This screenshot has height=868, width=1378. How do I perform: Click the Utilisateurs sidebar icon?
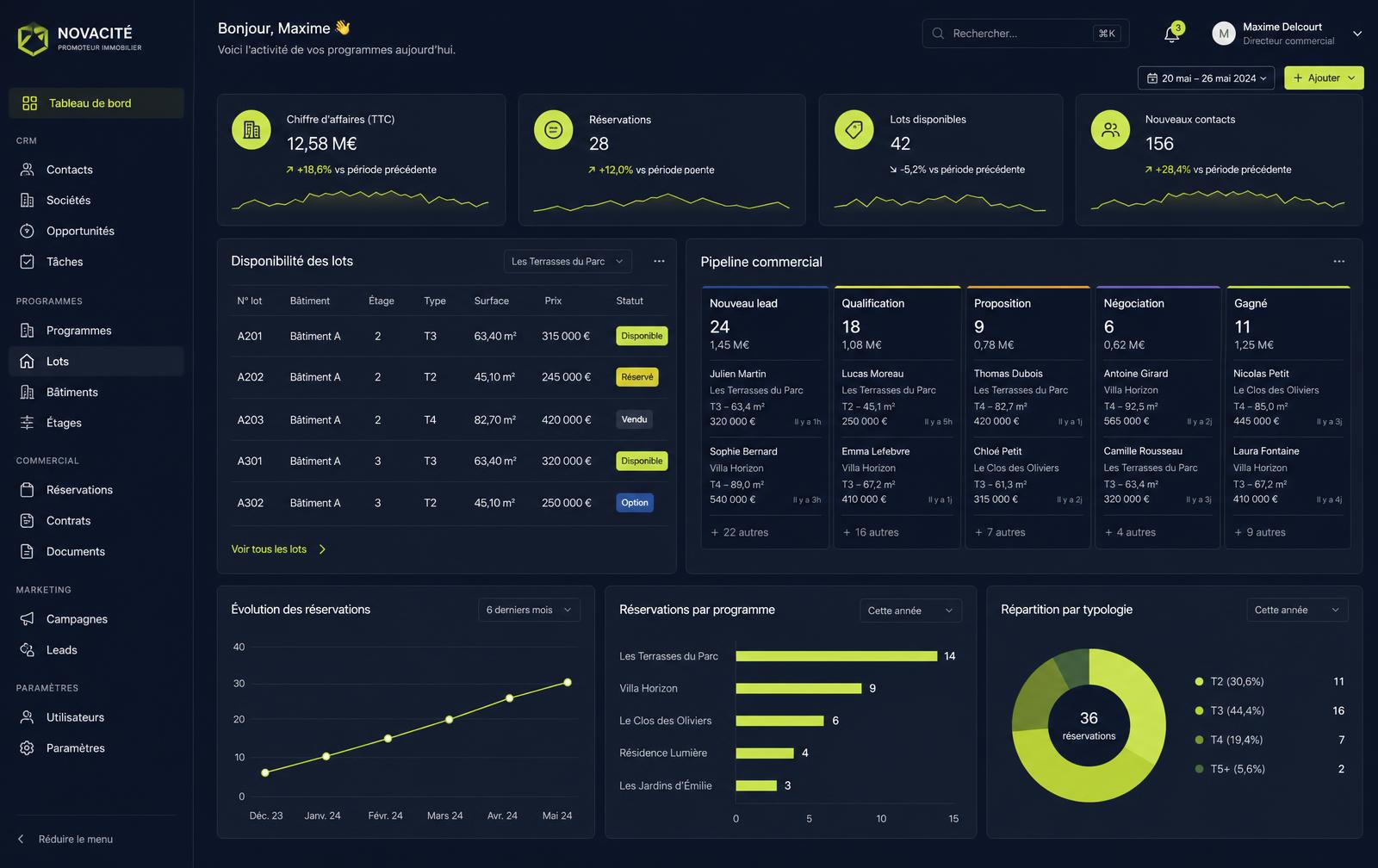[28, 717]
